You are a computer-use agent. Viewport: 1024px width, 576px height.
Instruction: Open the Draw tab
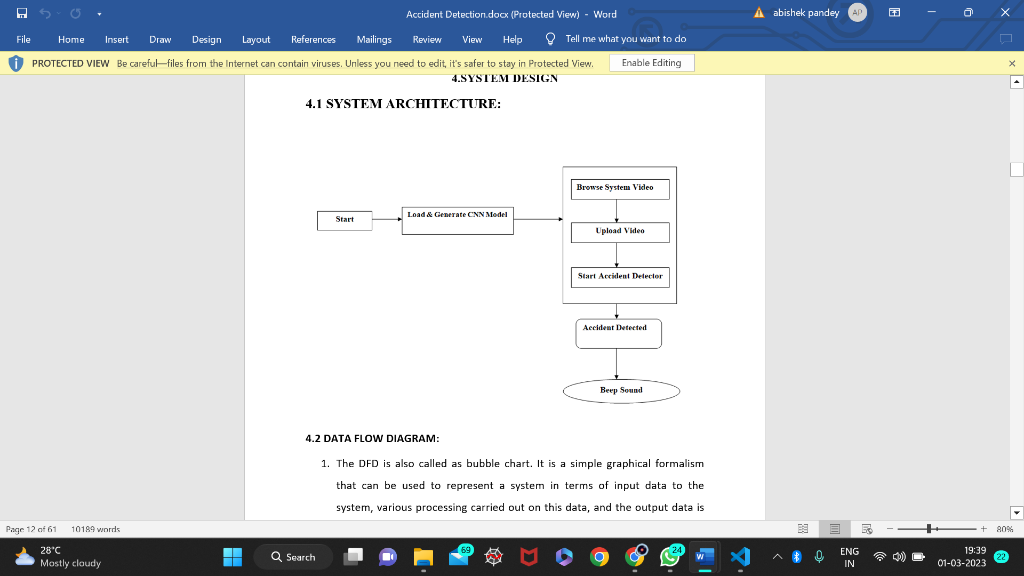[160, 39]
